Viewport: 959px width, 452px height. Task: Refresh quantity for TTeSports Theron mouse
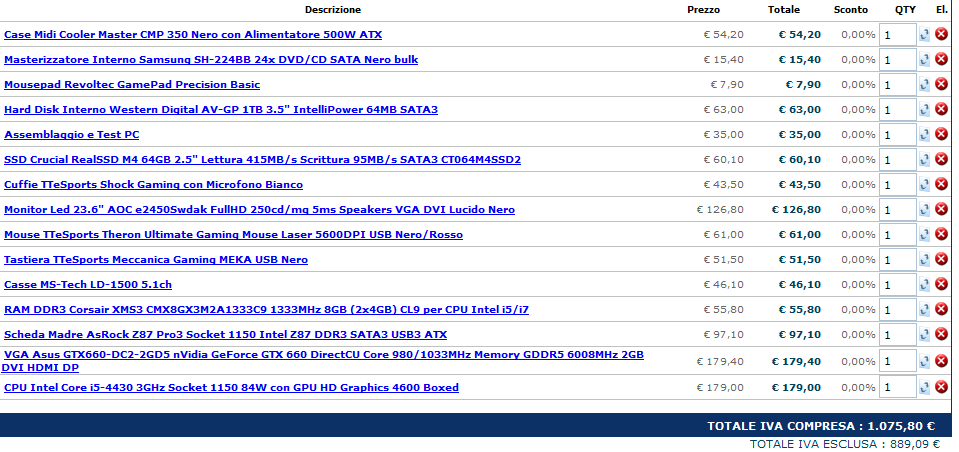[924, 235]
